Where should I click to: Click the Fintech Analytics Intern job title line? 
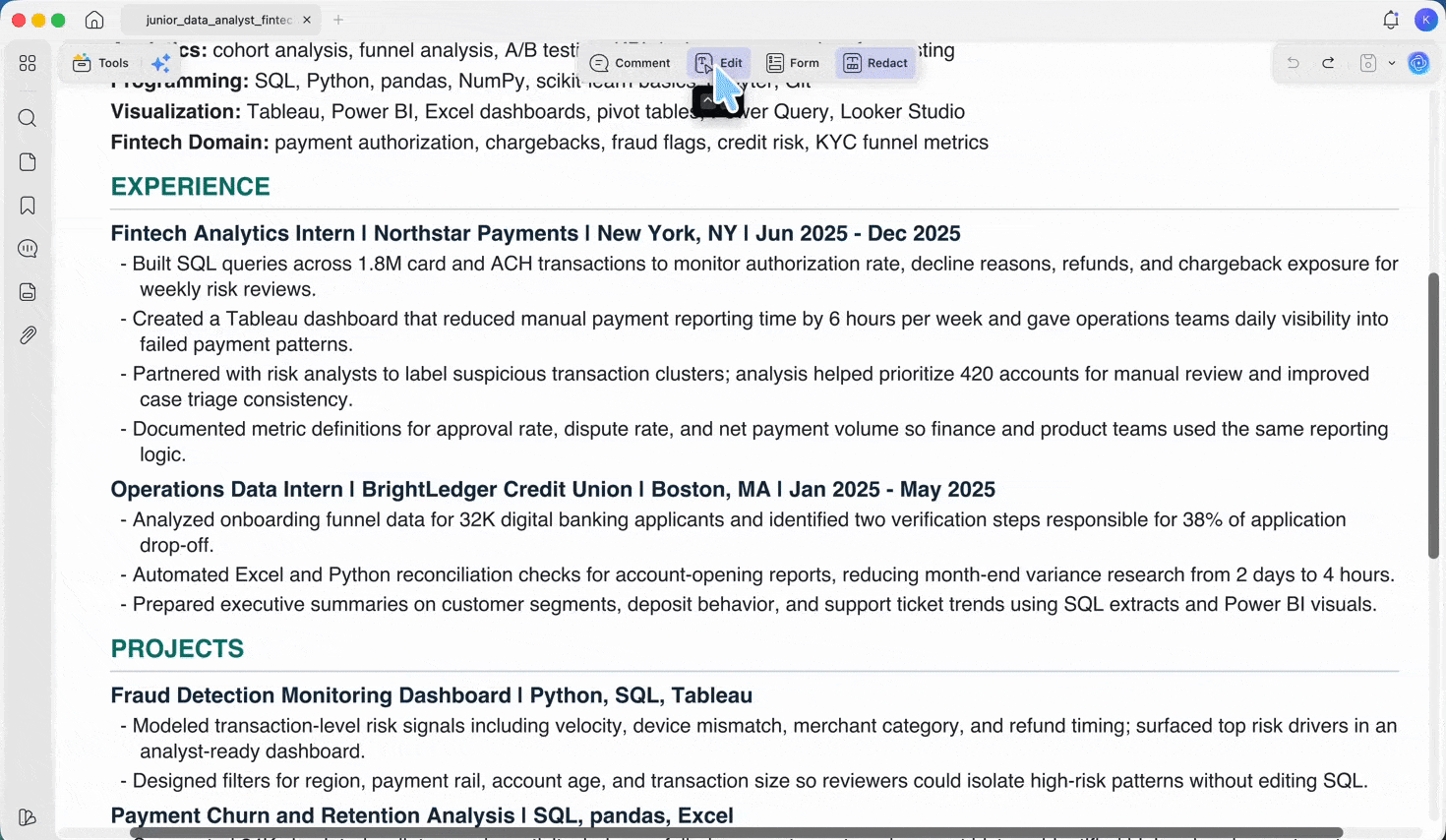point(535,233)
